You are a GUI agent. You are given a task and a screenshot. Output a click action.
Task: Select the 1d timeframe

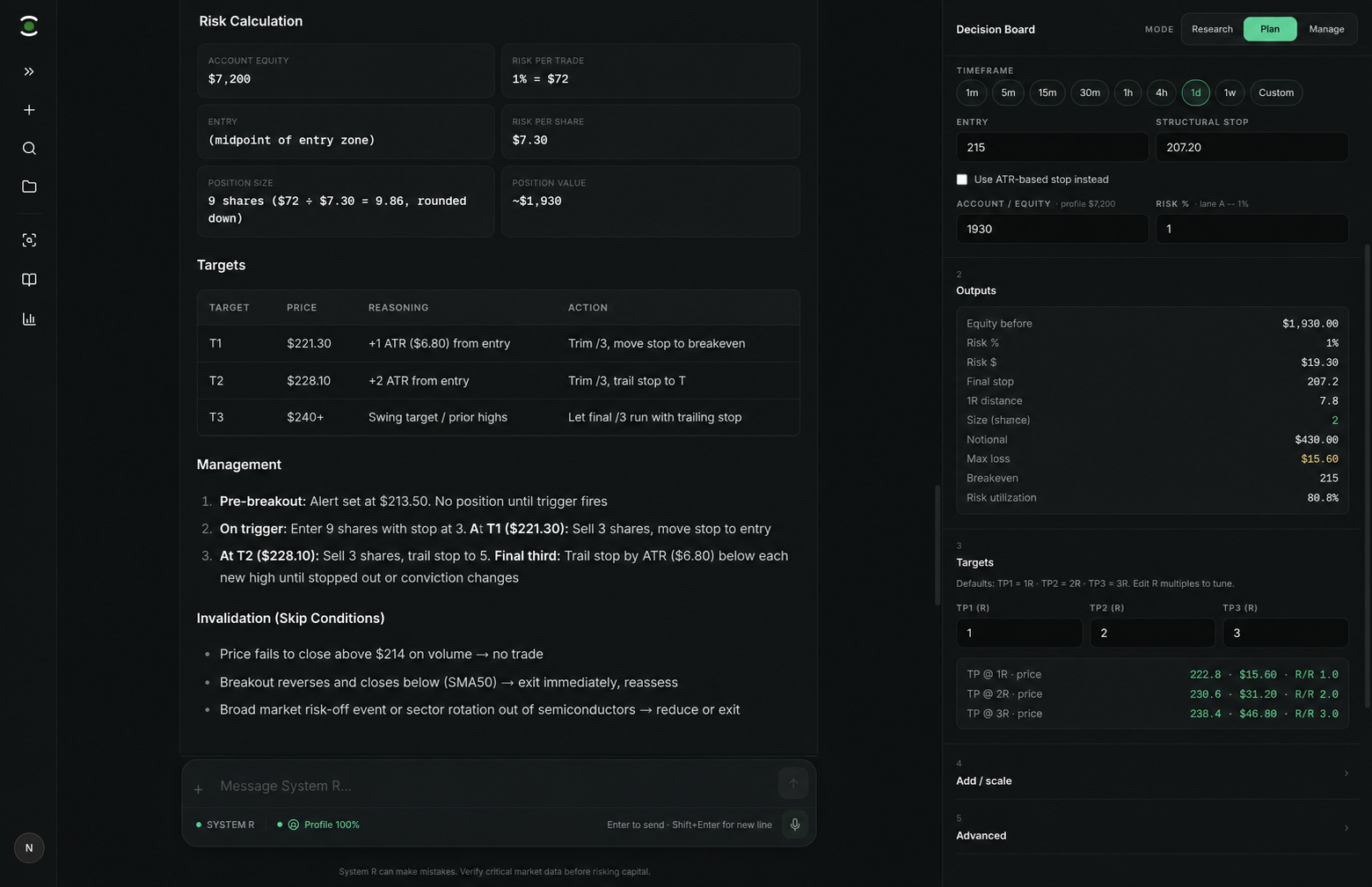click(1195, 92)
